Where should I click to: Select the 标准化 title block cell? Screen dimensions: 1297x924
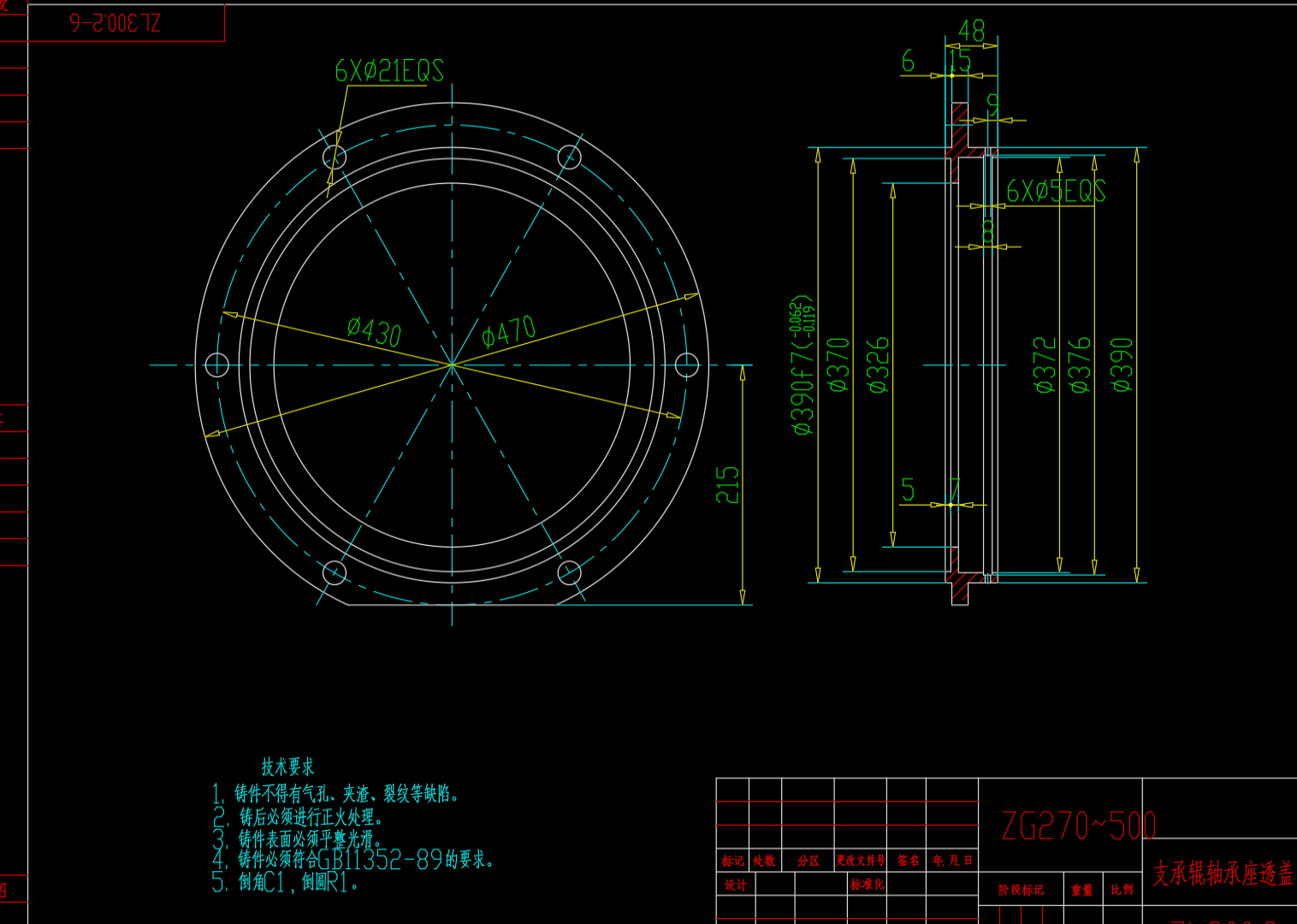tap(867, 885)
